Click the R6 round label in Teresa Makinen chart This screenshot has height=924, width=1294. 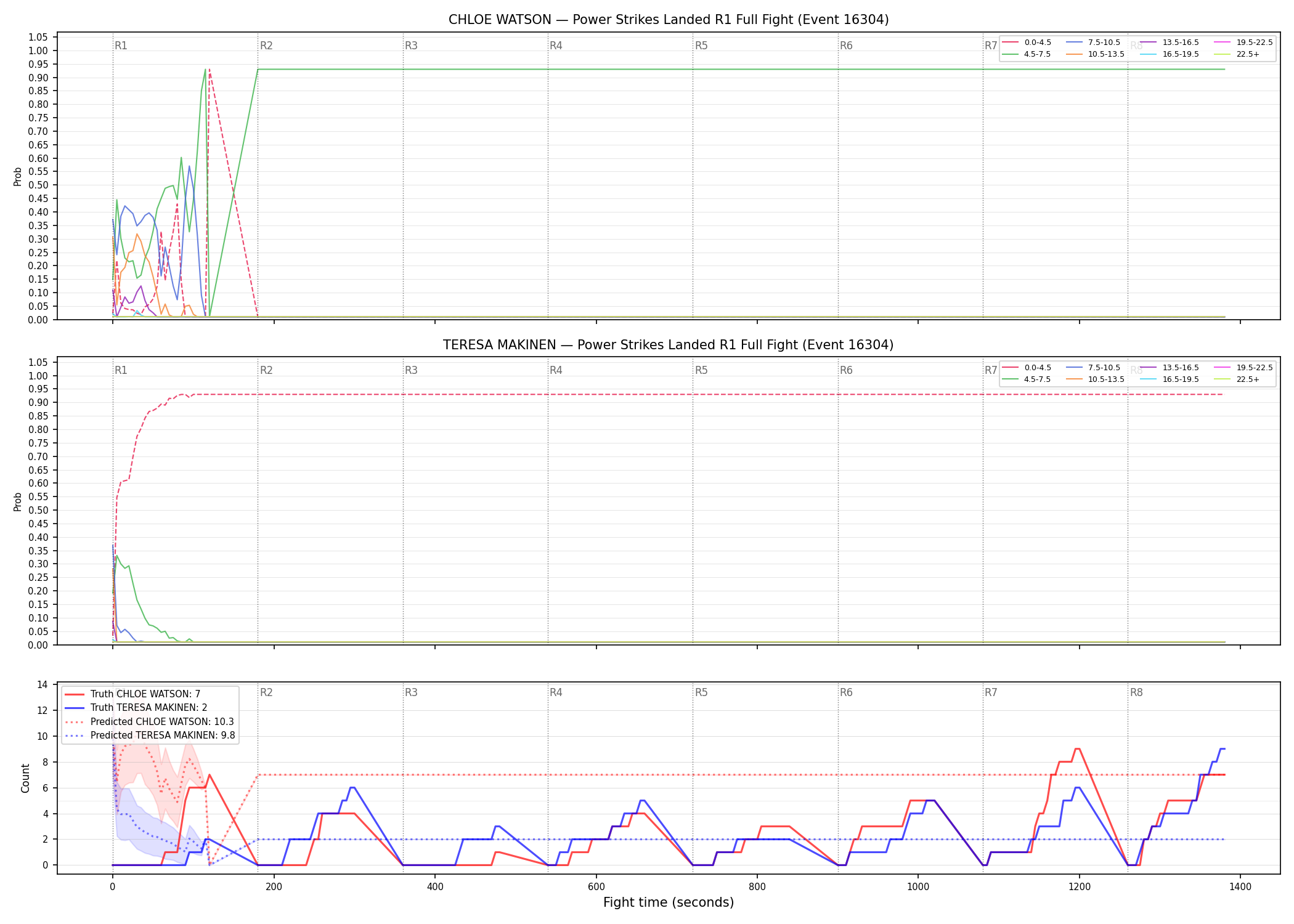coord(846,370)
